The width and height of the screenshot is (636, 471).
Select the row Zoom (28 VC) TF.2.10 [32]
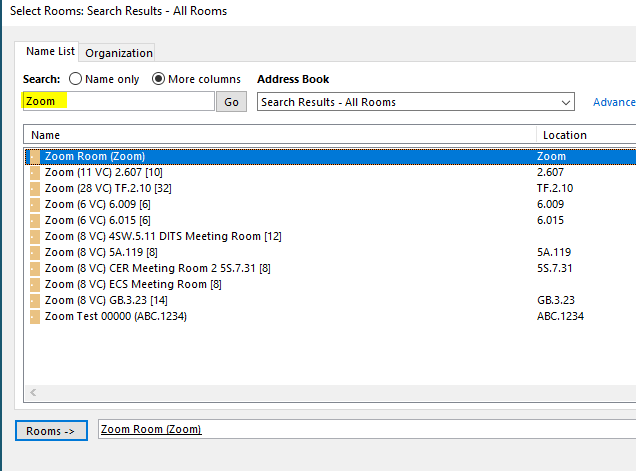330,188
